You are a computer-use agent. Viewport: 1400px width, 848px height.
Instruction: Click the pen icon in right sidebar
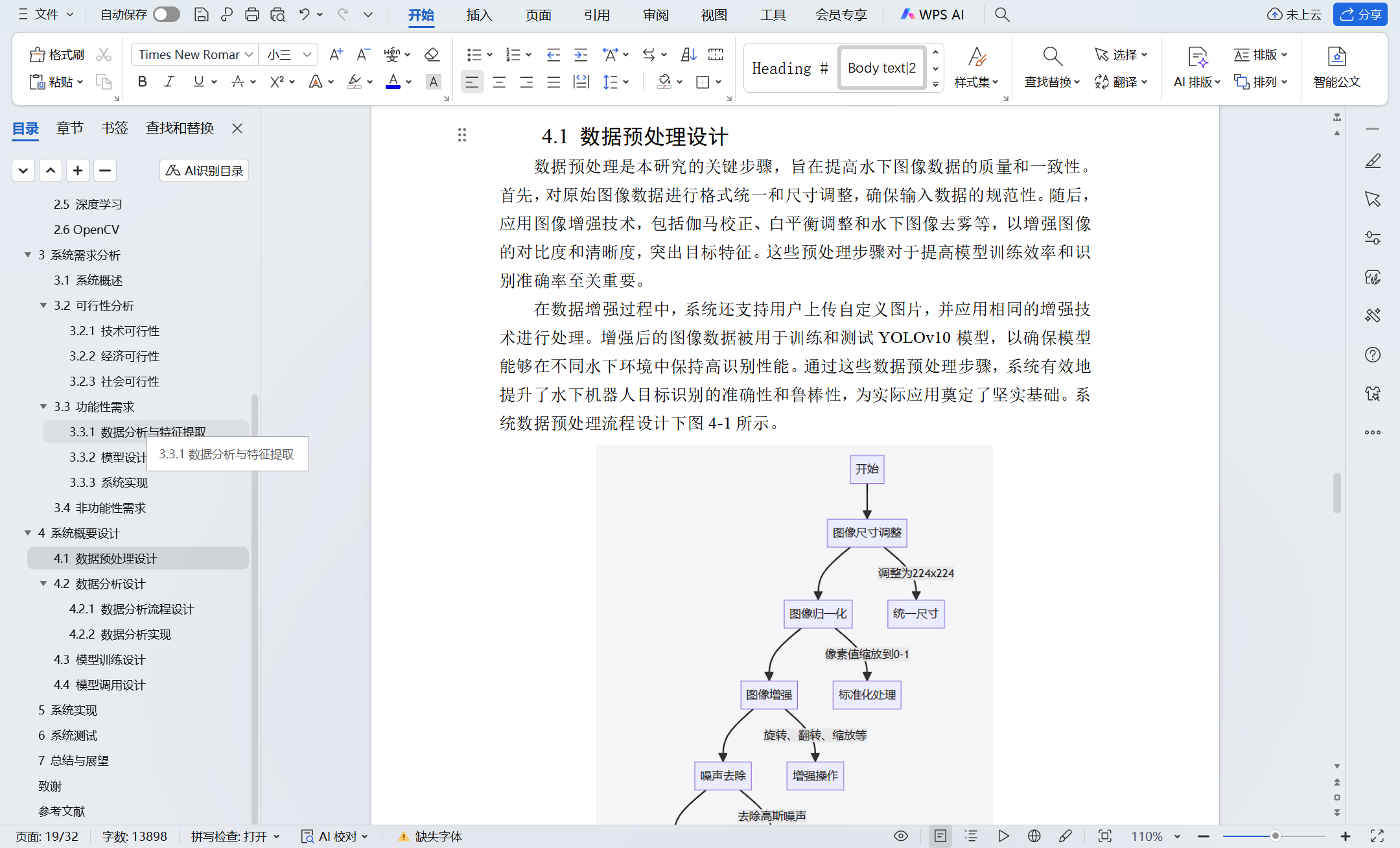click(1373, 161)
